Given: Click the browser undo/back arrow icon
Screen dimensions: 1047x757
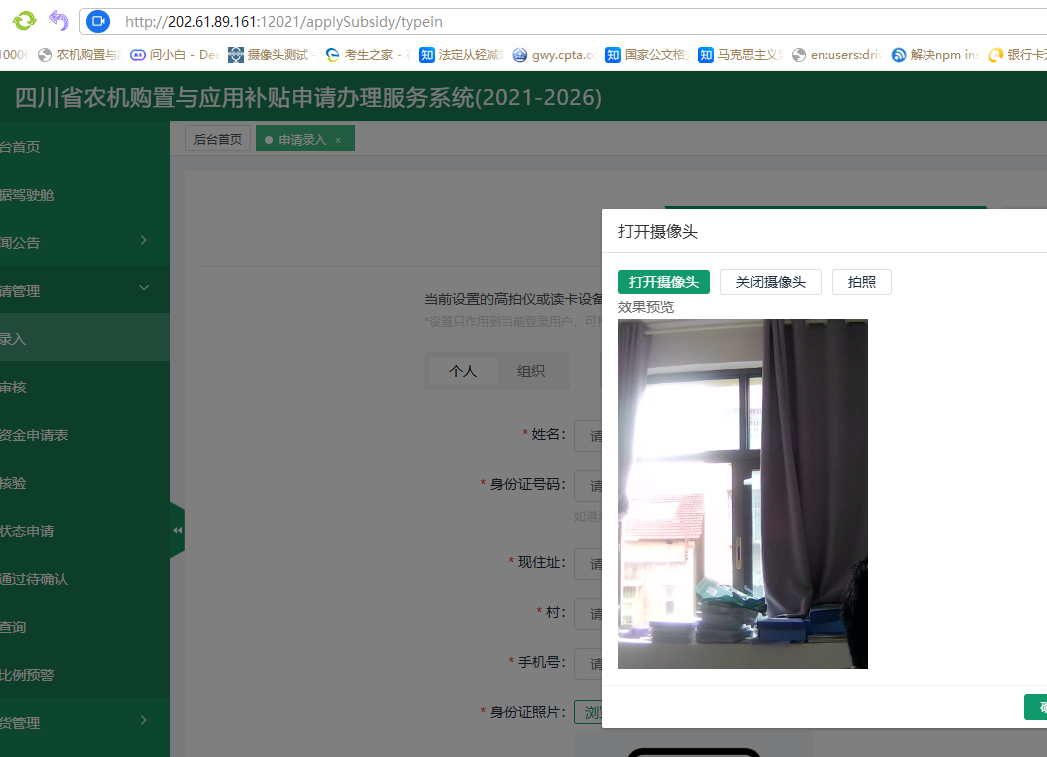Looking at the screenshot, I should [59, 21].
